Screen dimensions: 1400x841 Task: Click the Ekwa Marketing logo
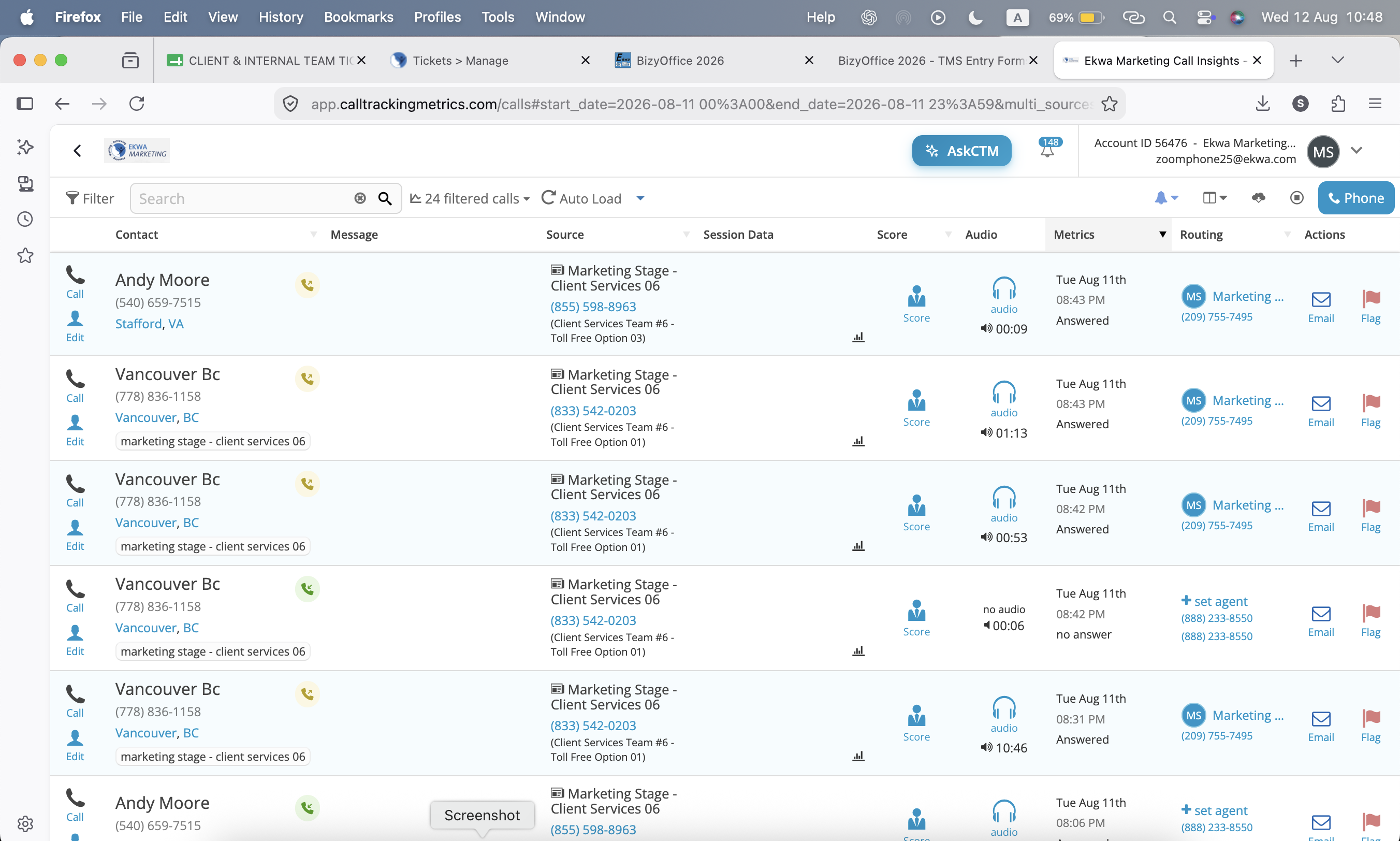click(137, 151)
